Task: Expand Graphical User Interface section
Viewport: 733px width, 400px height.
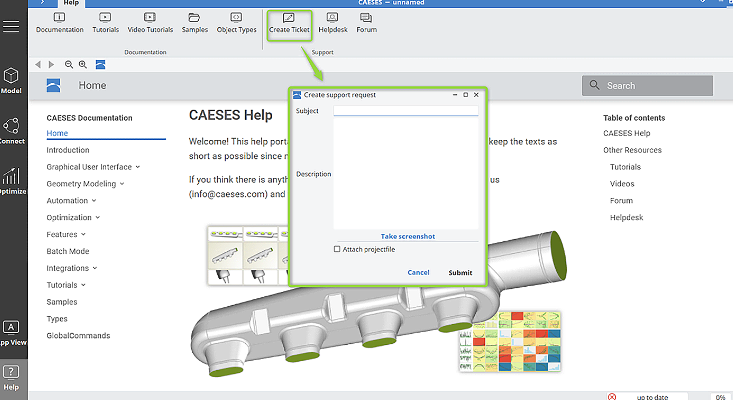Action: tap(93, 167)
